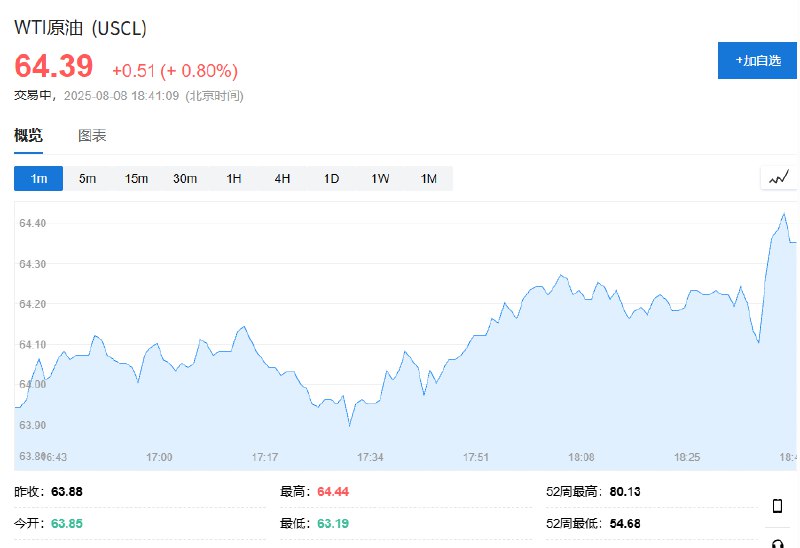Open the 图表 chart tab
This screenshot has width=800, height=548.
pyautogui.click(x=92, y=135)
